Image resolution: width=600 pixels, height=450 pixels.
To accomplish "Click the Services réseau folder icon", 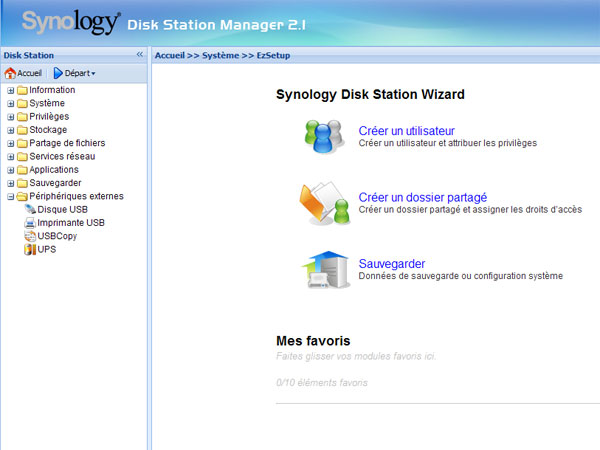I will tap(23, 157).
